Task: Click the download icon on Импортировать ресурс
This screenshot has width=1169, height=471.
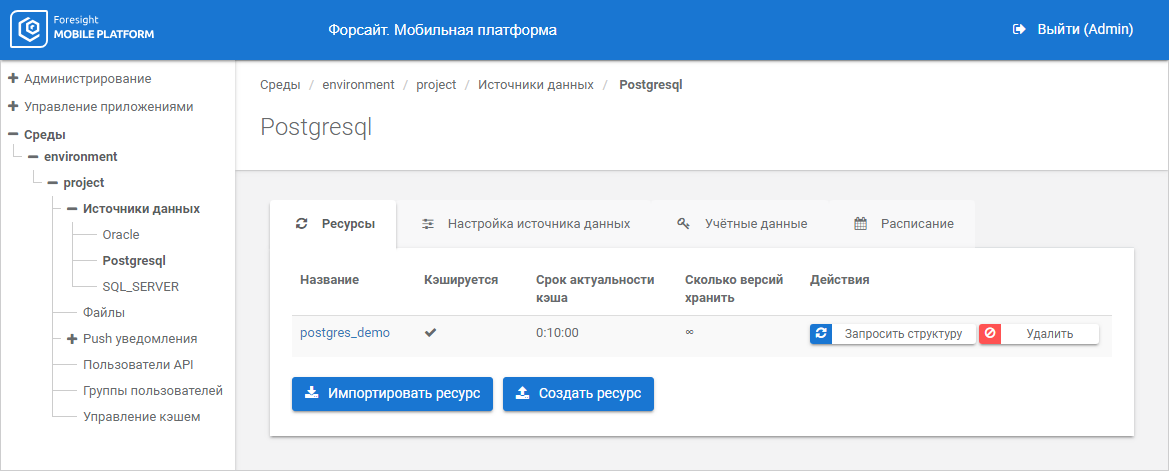Action: 312,394
